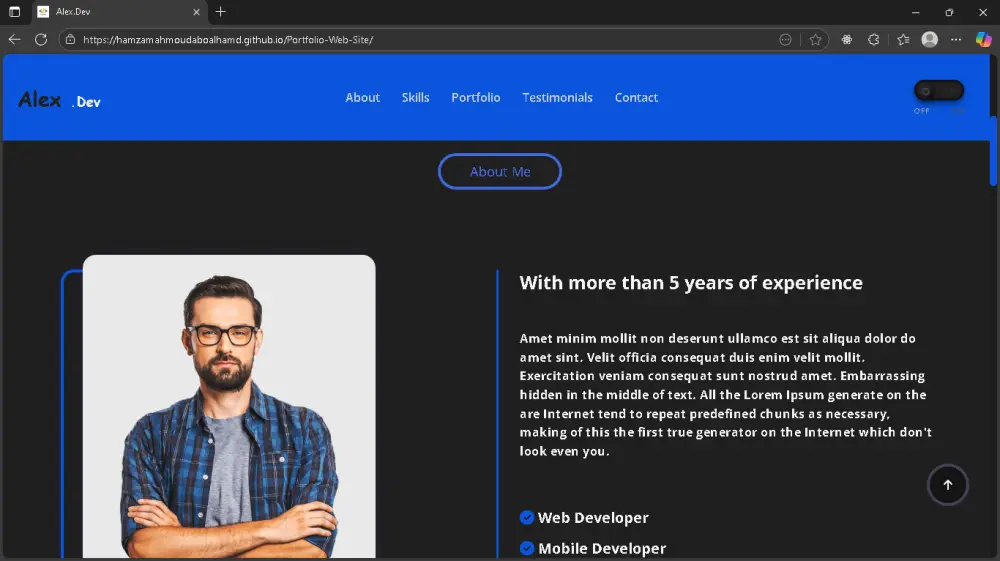Toggle the dark mode OFF/ON switch
Screen dimensions: 1000x561
(939, 91)
